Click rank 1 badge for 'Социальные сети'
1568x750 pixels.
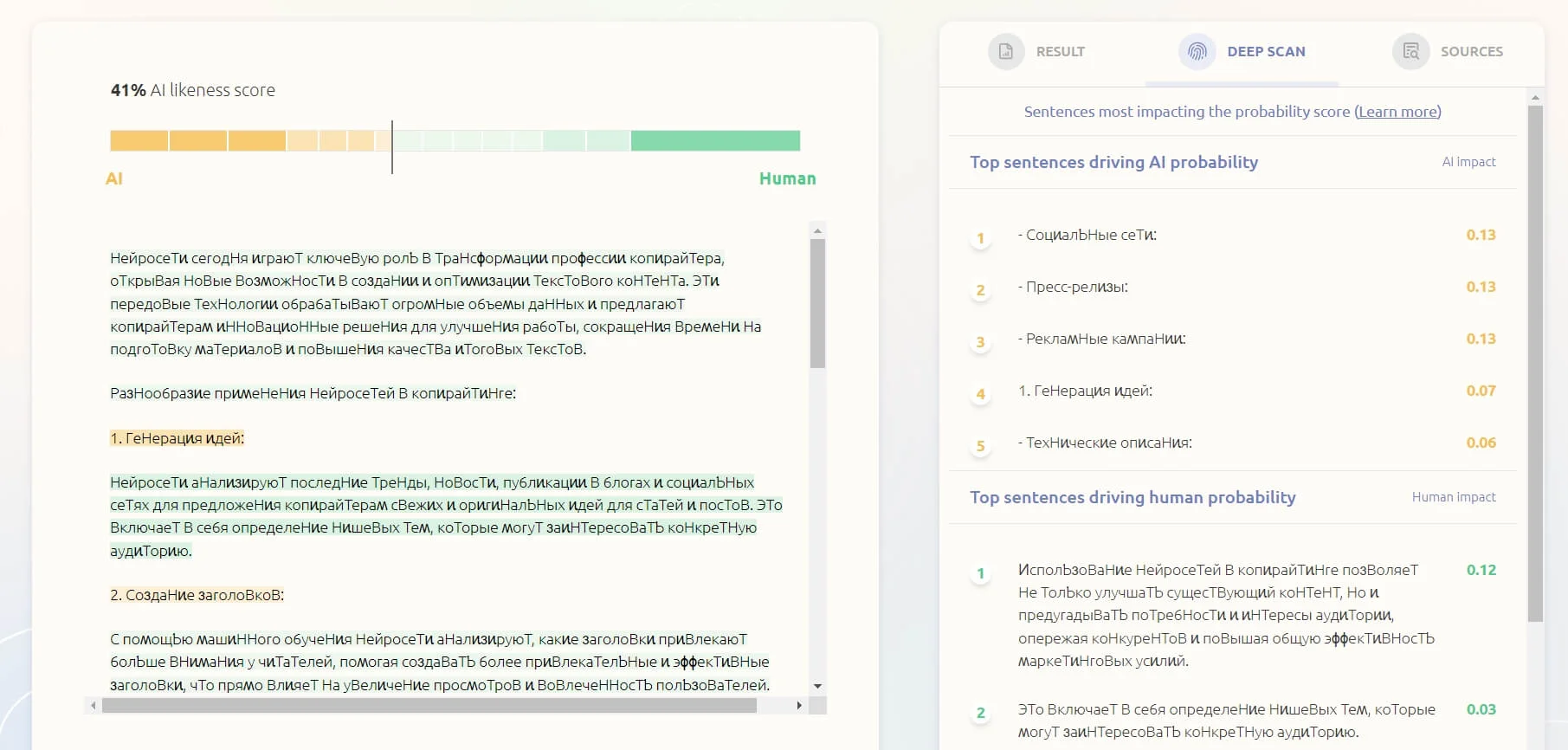980,238
